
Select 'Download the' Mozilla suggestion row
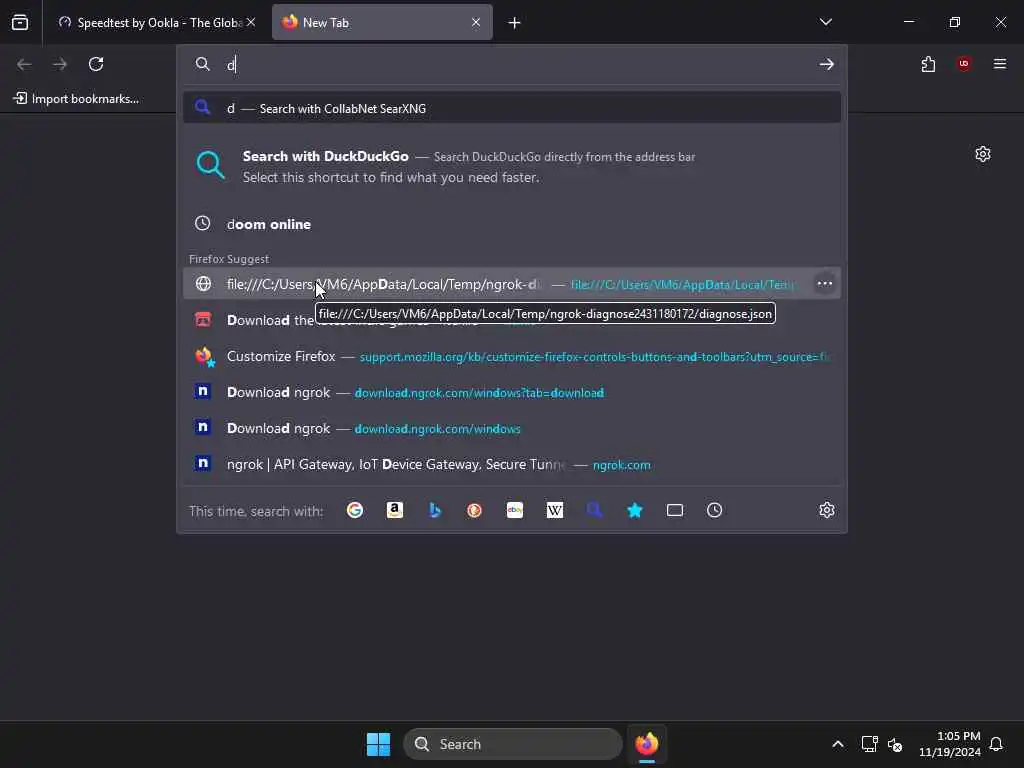[512, 320]
